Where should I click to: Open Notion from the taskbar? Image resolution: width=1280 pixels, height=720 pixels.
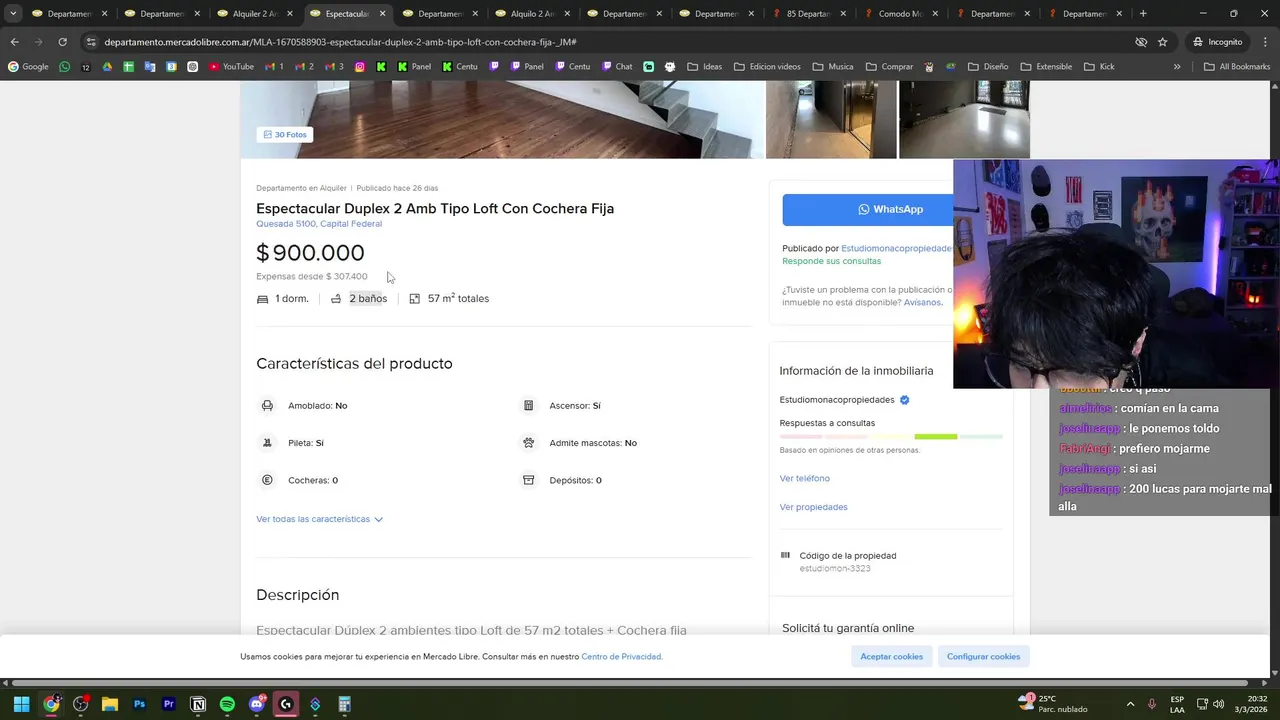198,704
